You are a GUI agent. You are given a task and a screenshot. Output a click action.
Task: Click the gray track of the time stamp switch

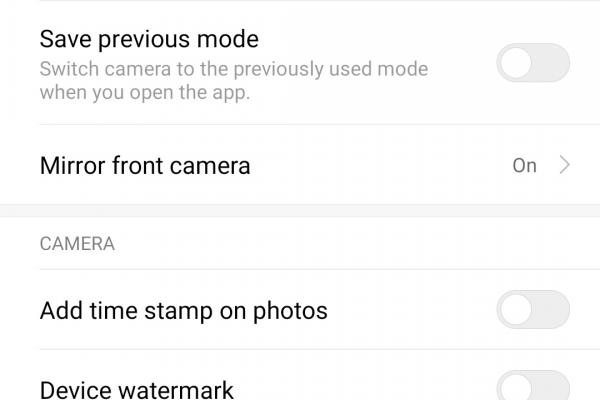pos(553,311)
